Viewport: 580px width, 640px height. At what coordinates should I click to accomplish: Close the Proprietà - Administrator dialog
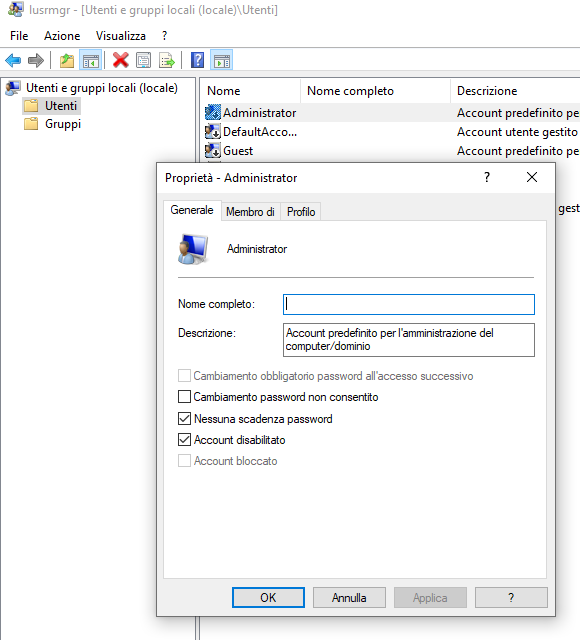click(532, 177)
